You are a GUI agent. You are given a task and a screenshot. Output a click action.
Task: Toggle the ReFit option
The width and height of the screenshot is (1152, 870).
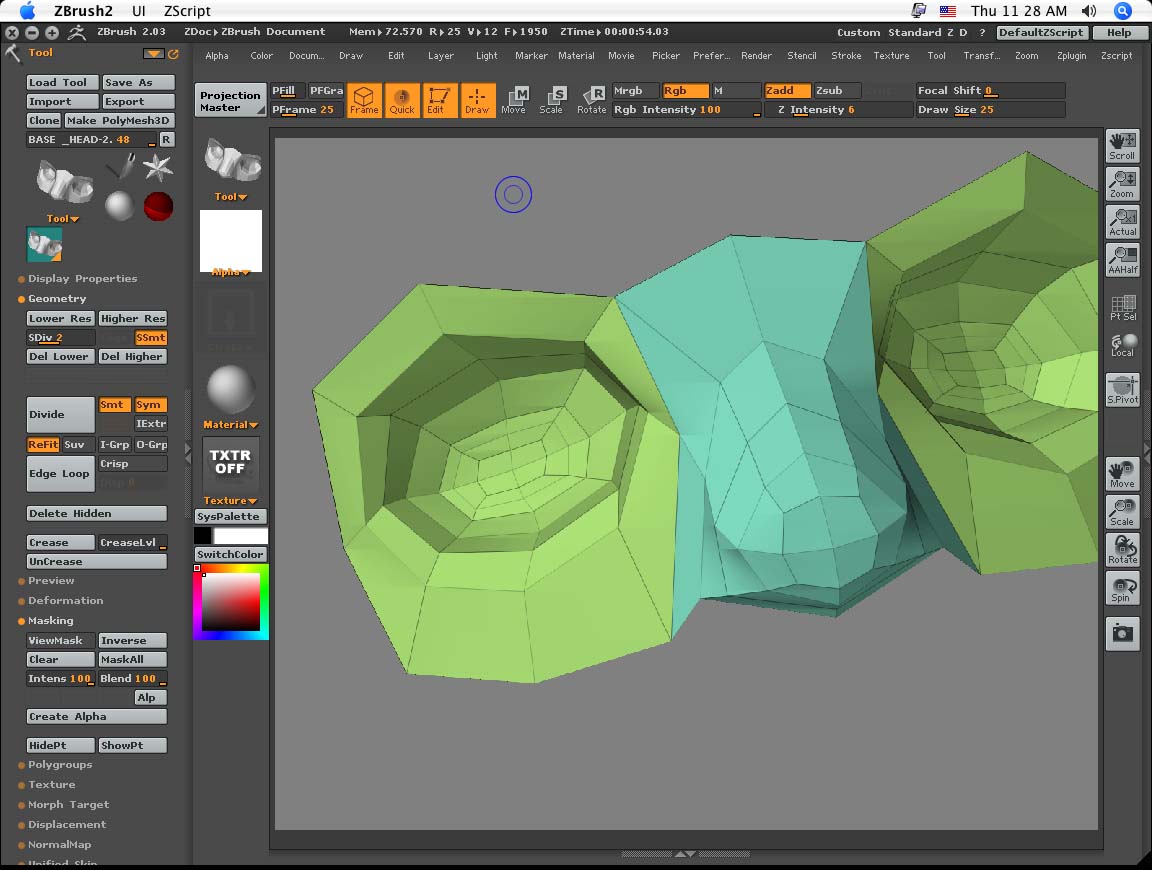43,445
